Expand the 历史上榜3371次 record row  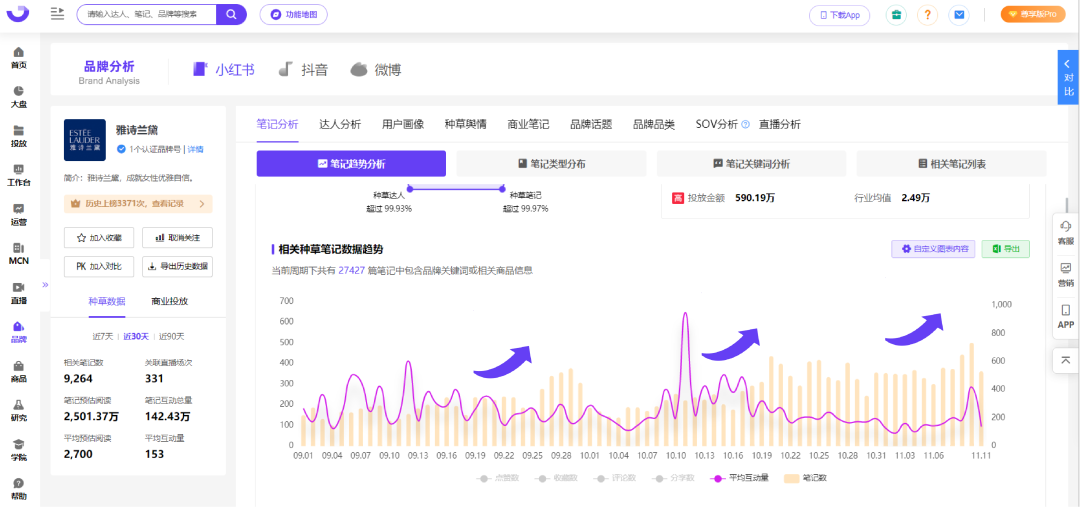[138, 204]
